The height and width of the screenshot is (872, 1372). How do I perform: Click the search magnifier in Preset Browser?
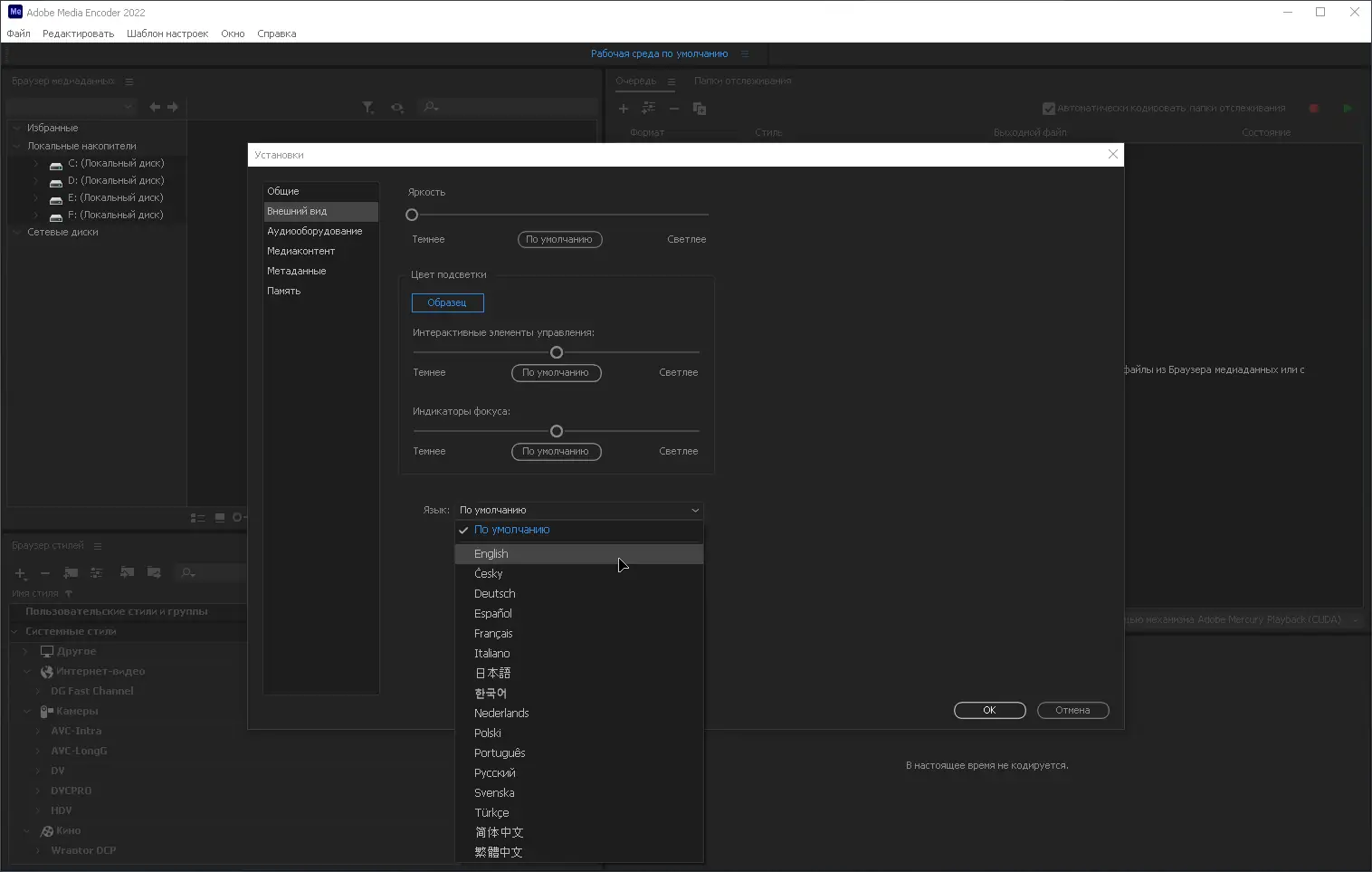tap(187, 572)
